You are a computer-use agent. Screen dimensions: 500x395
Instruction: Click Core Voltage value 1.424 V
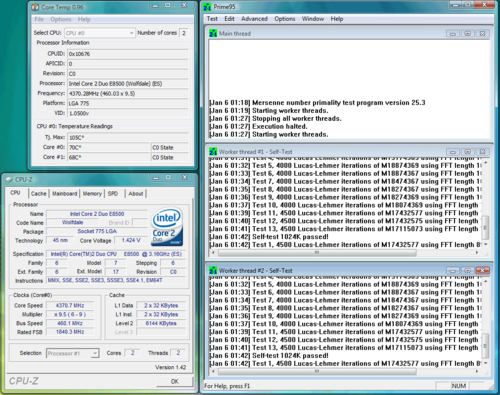pos(131,240)
